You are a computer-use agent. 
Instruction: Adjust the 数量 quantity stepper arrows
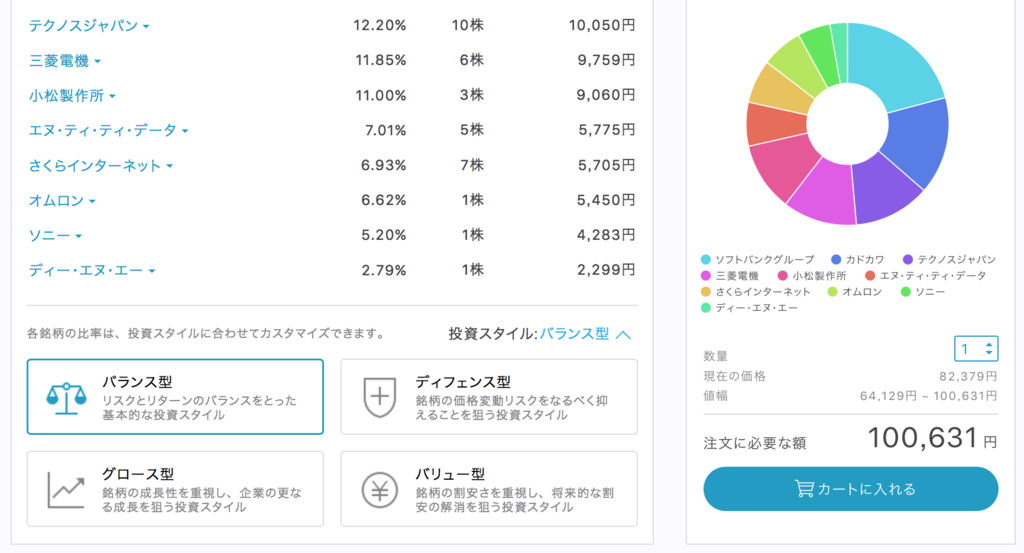[989, 349]
